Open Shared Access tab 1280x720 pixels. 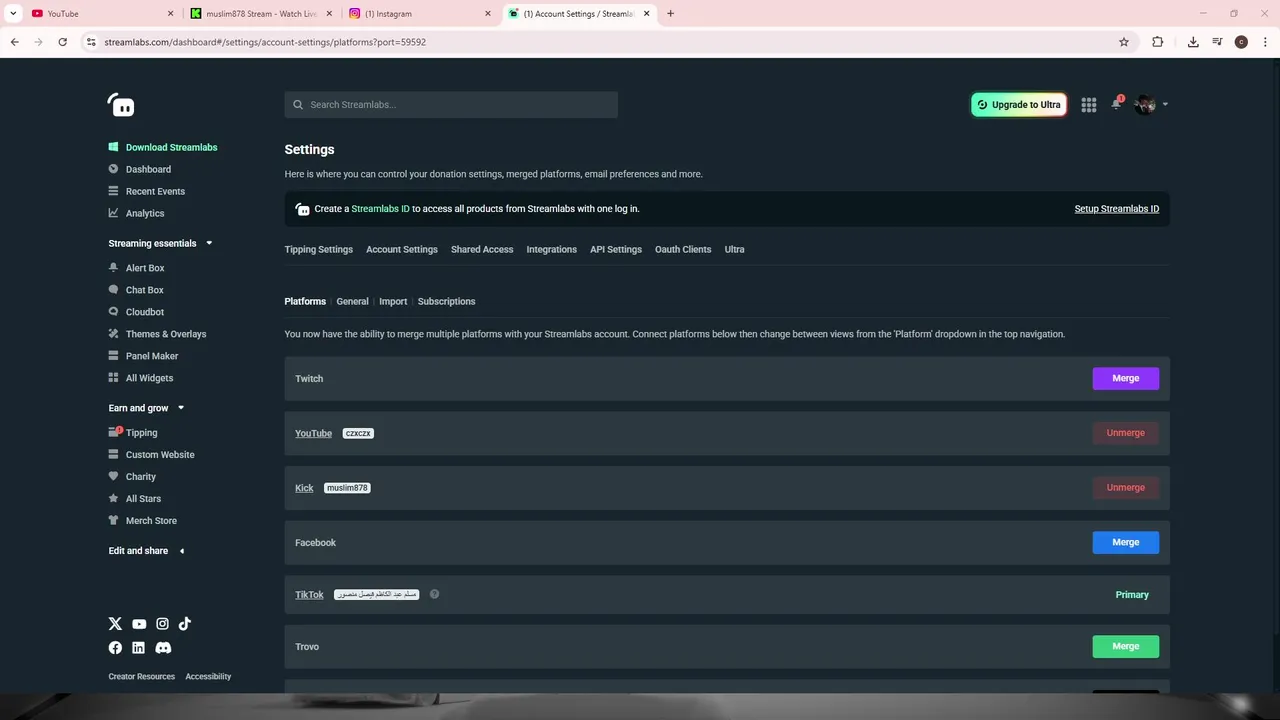[x=482, y=249]
